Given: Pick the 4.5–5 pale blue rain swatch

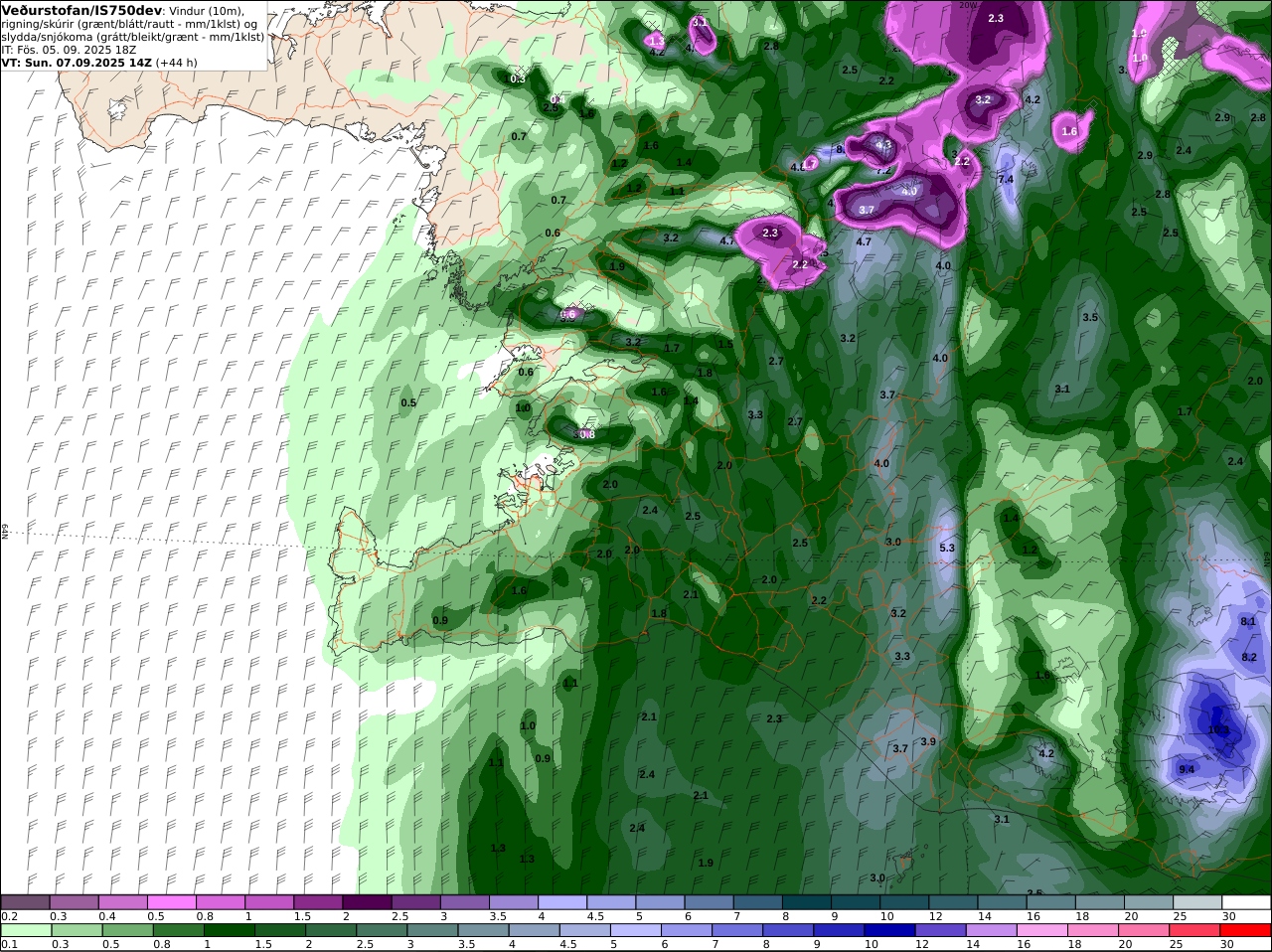Looking at the screenshot, I should coord(586,932).
